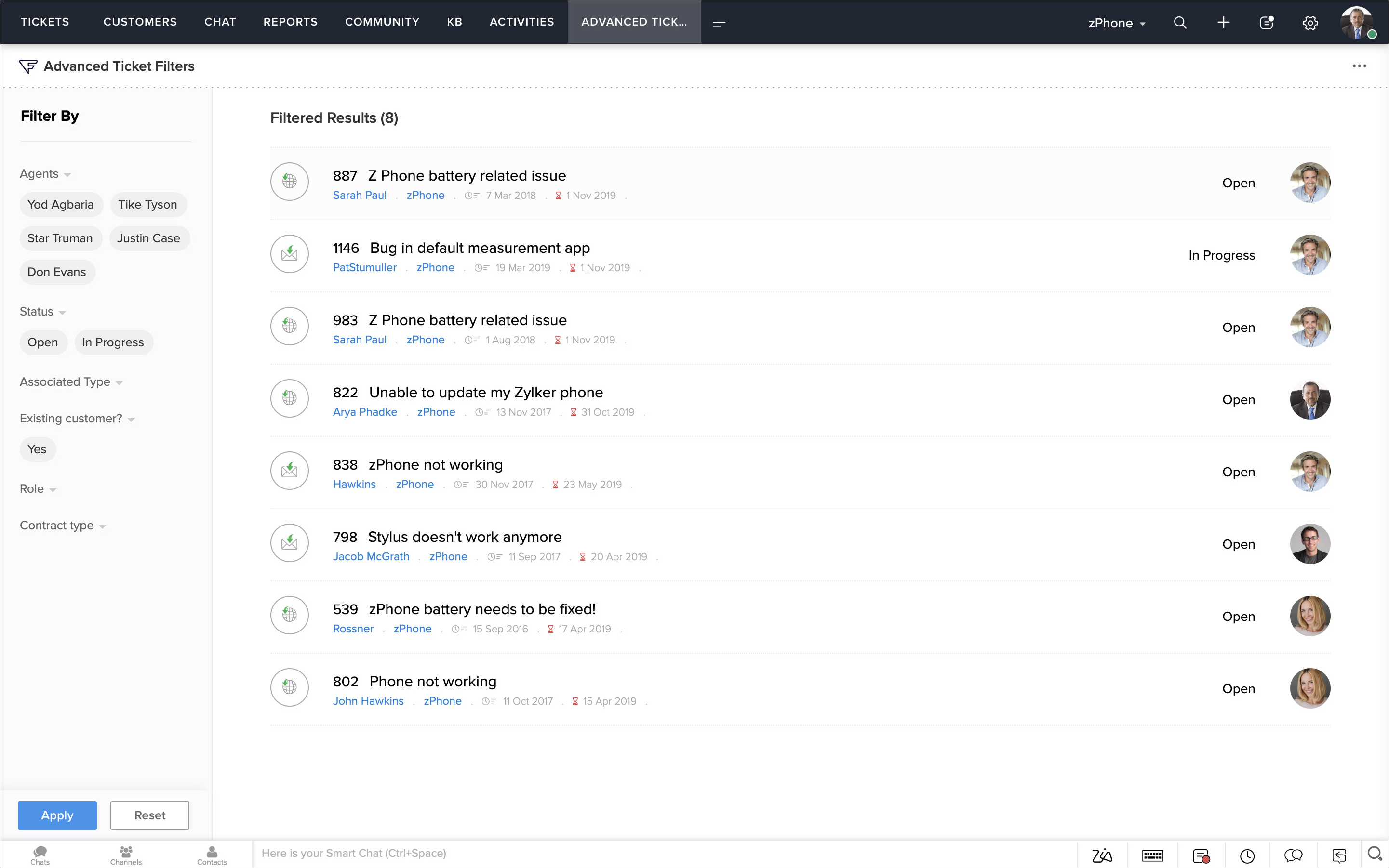
Task: Open notifications icon beside the plus
Action: click(x=1266, y=22)
